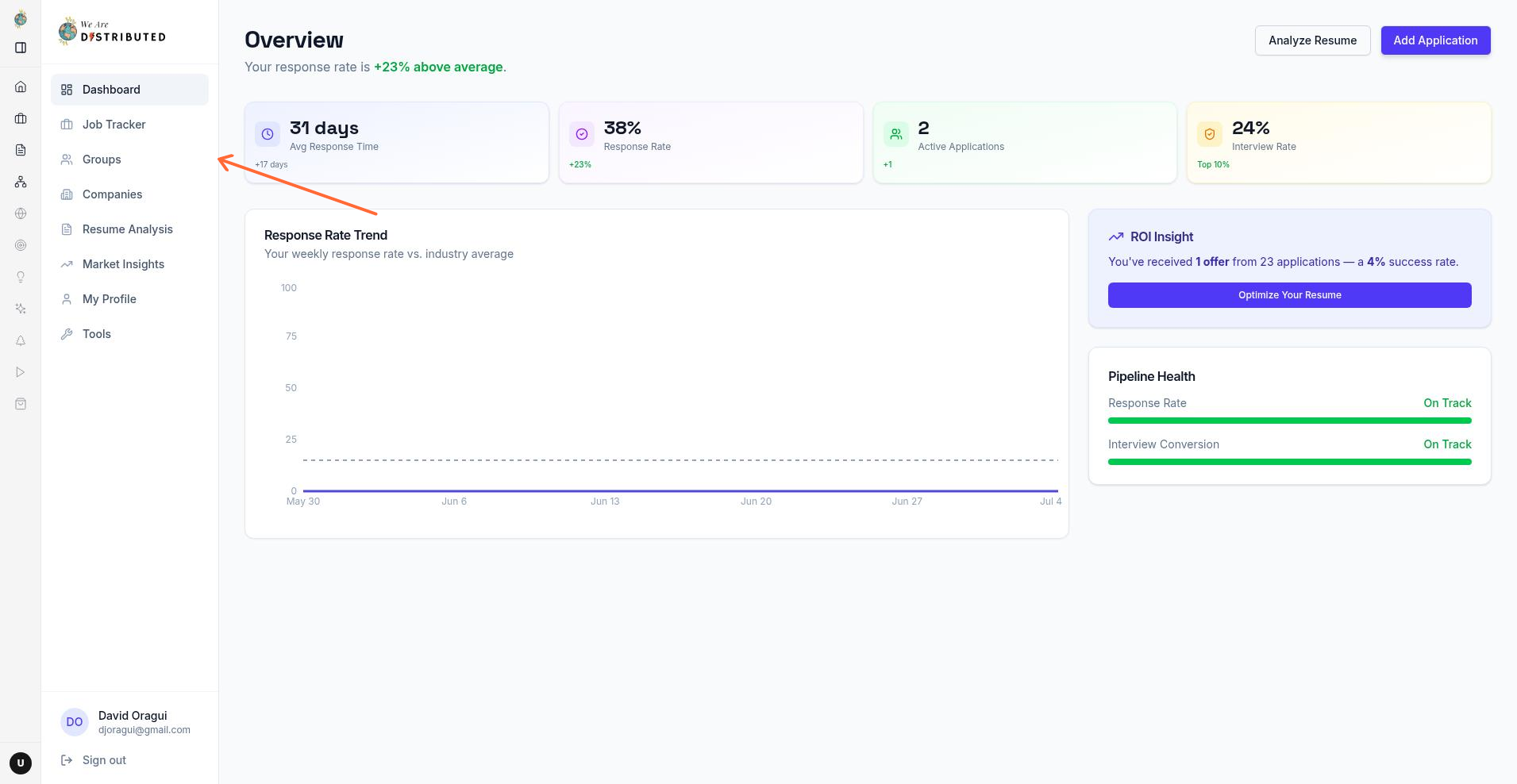The width and height of the screenshot is (1517, 784).
Task: Click the shield icon on Interview Rate card
Action: [x=1210, y=134]
